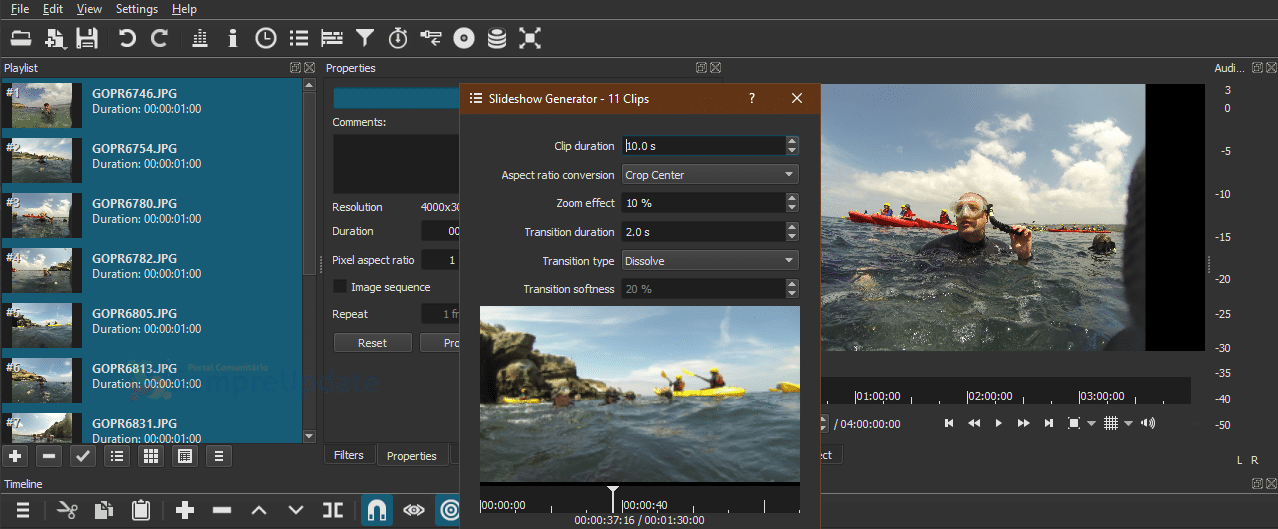Toggle the Scrub while dragging eye icon
The image size is (1278, 529).
[x=414, y=510]
